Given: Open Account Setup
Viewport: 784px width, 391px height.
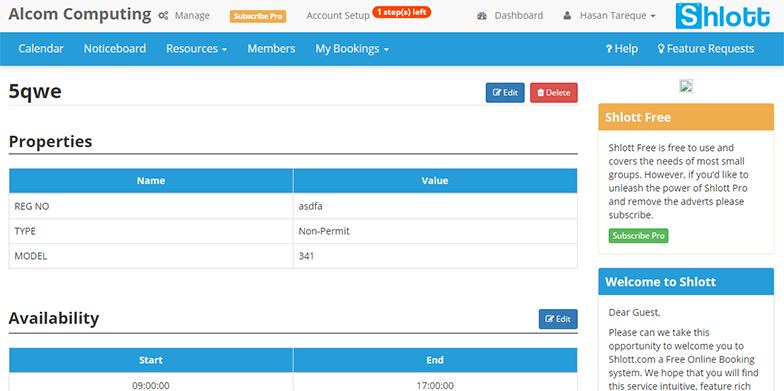Looking at the screenshot, I should coord(338,16).
